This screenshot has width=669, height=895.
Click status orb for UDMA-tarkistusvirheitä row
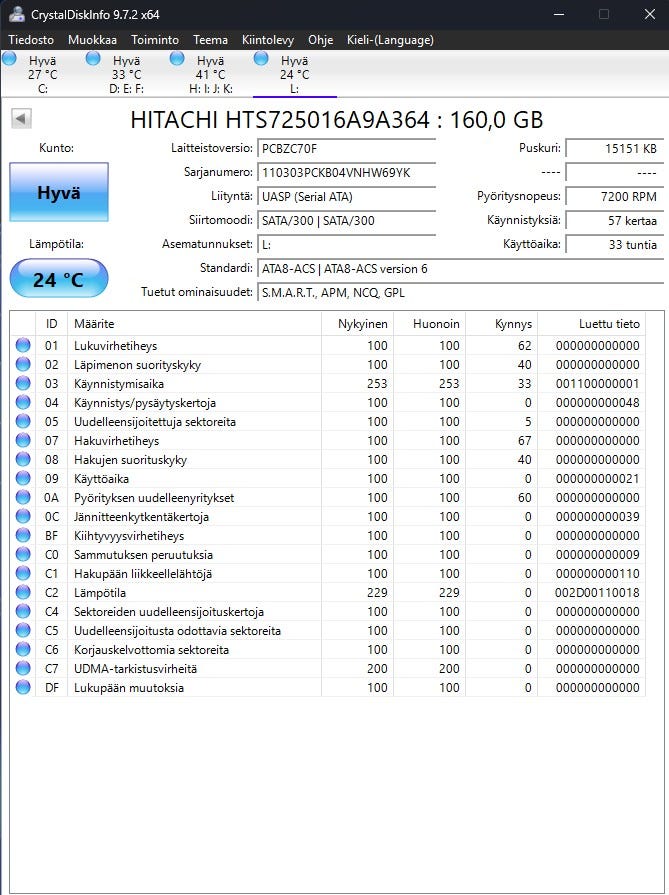[x=23, y=669]
